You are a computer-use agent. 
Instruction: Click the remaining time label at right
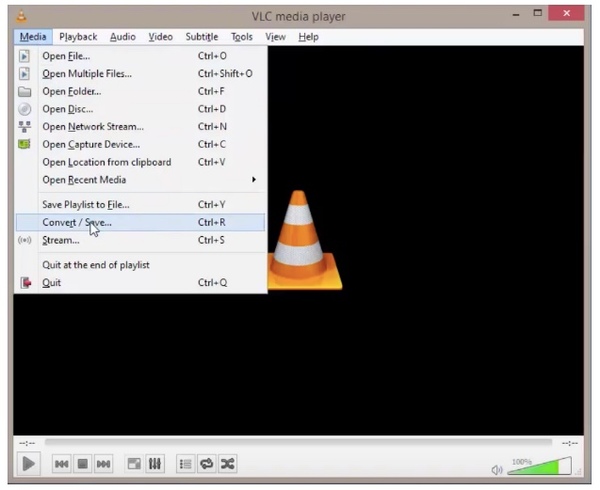(x=570, y=443)
